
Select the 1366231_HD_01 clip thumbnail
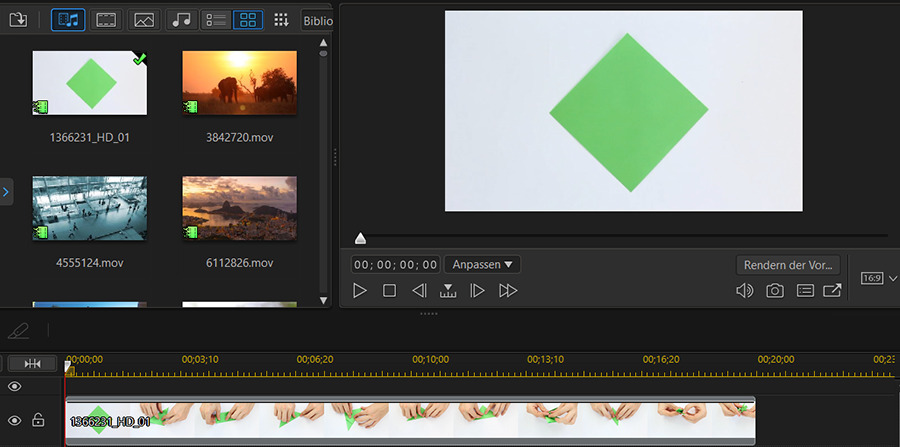point(90,83)
